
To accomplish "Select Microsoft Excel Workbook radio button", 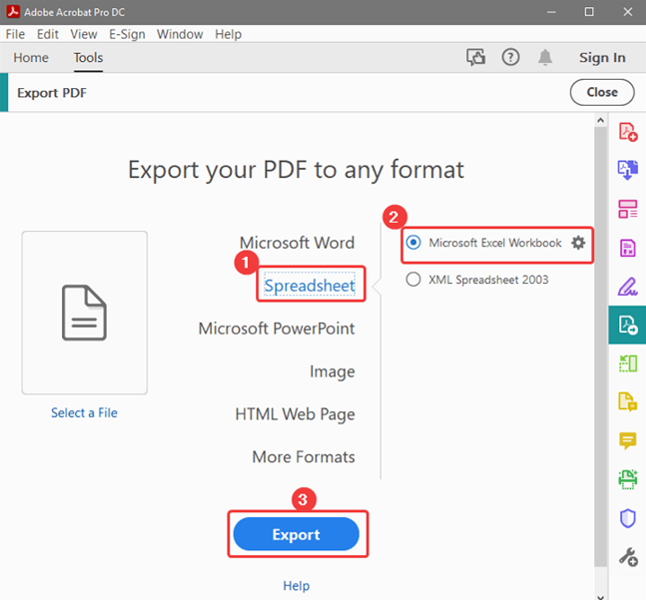I will 413,242.
